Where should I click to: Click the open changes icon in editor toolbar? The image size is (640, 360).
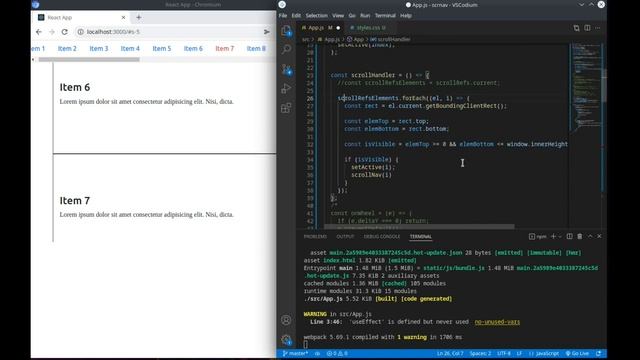pos(576,28)
